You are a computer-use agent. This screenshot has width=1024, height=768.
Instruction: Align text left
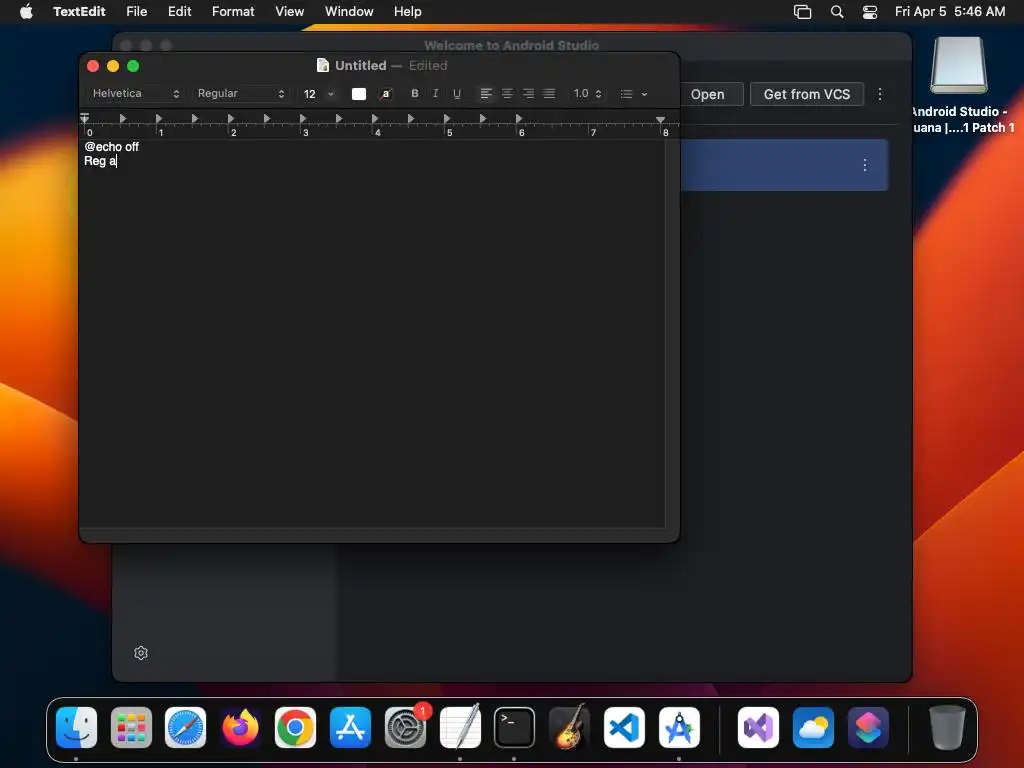pos(486,93)
